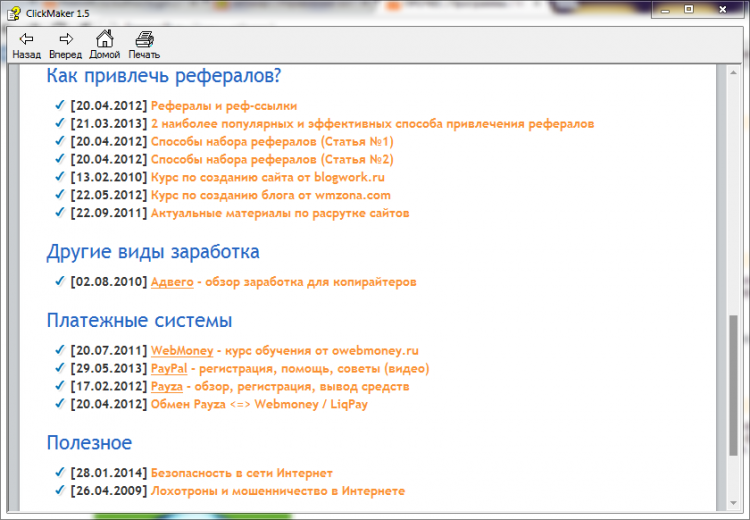Click the vertical scrollbar thumb
The image size is (750, 520).
click(x=733, y=386)
